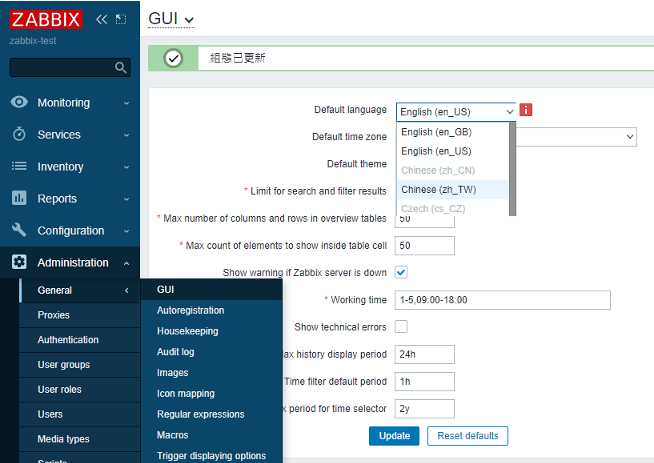Image resolution: width=654 pixels, height=463 pixels.
Task: Click the Services stopwatch icon
Action: (x=19, y=134)
